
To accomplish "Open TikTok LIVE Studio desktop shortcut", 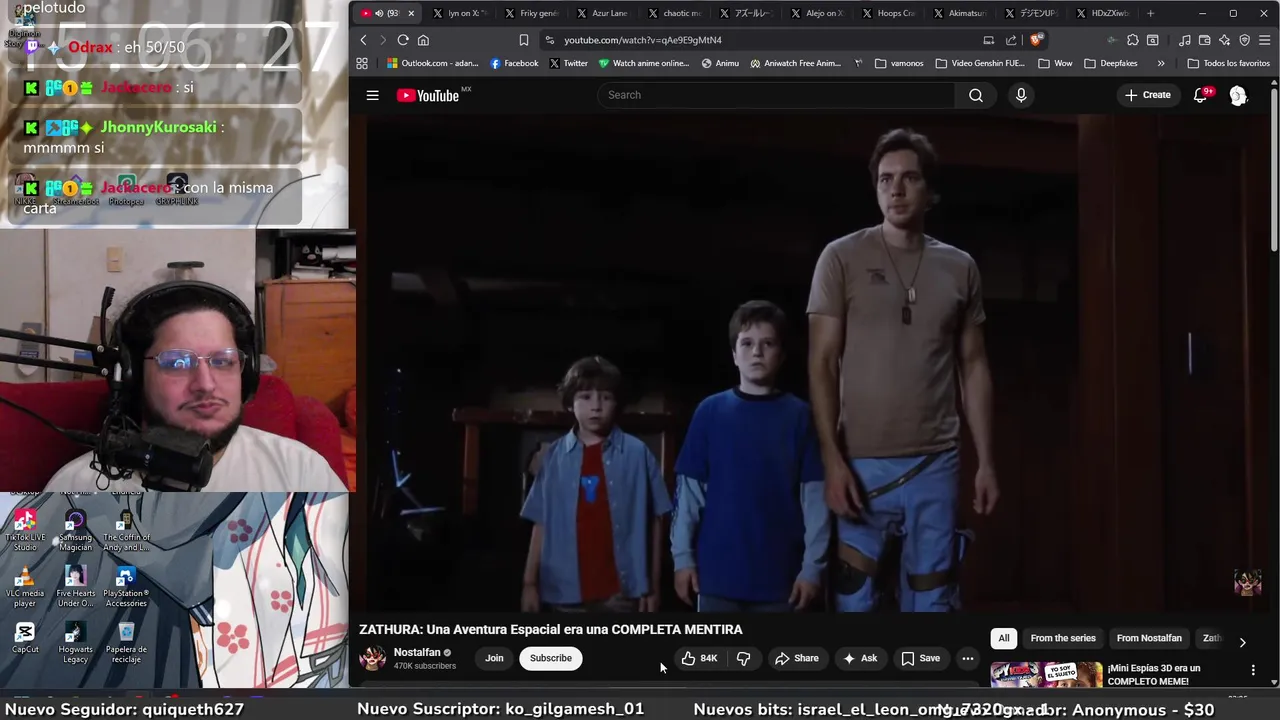I will click(x=25, y=531).
